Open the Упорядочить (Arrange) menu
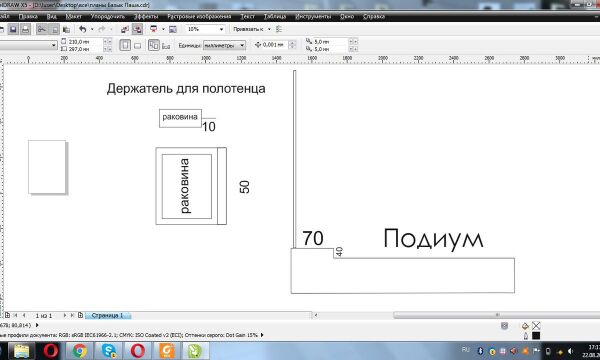 108,16
